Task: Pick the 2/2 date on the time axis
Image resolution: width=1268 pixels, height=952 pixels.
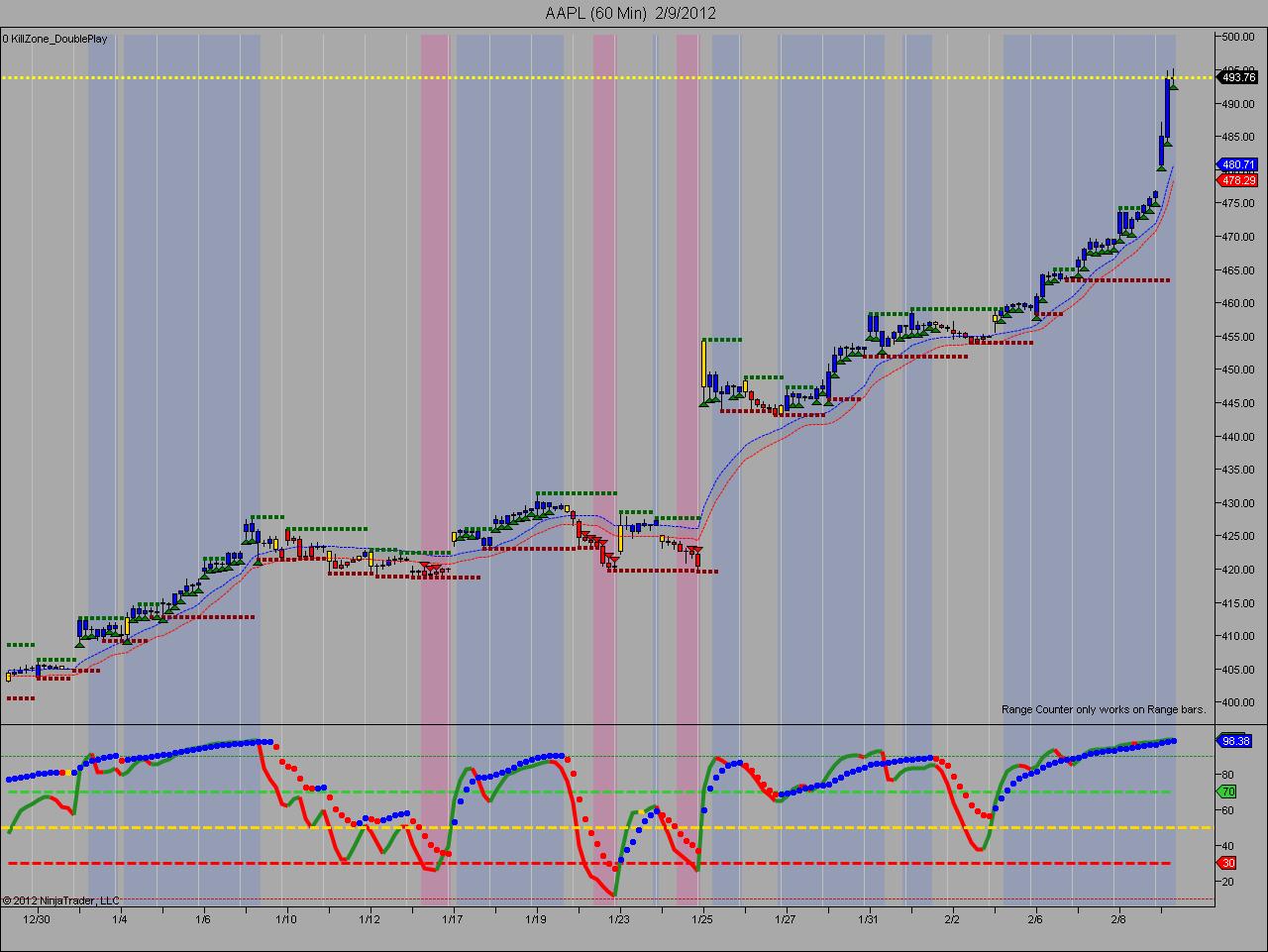Action: (952, 919)
